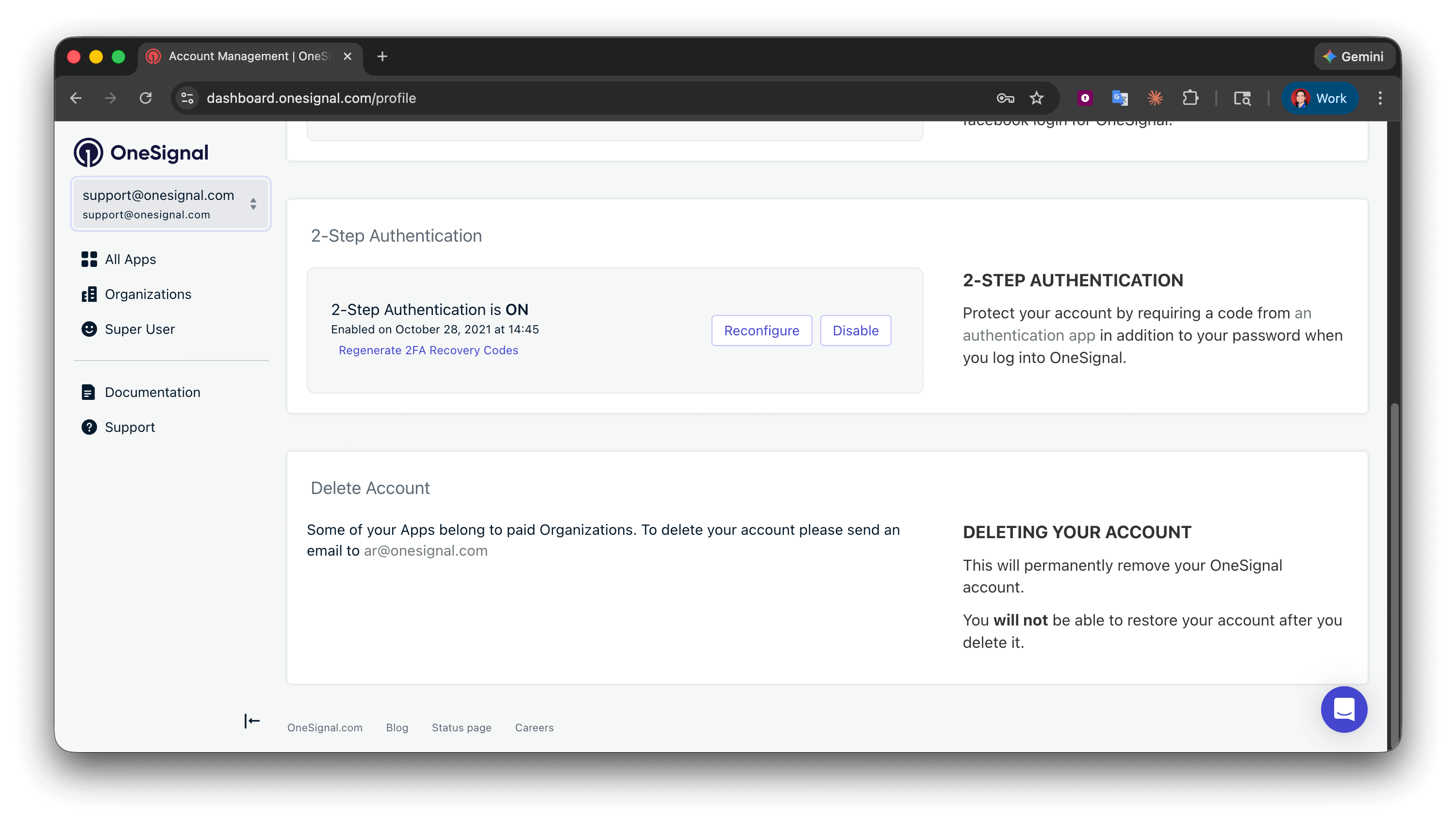Click the page's vertical scrollbar
The width and height of the screenshot is (1456, 824).
[x=1394, y=566]
